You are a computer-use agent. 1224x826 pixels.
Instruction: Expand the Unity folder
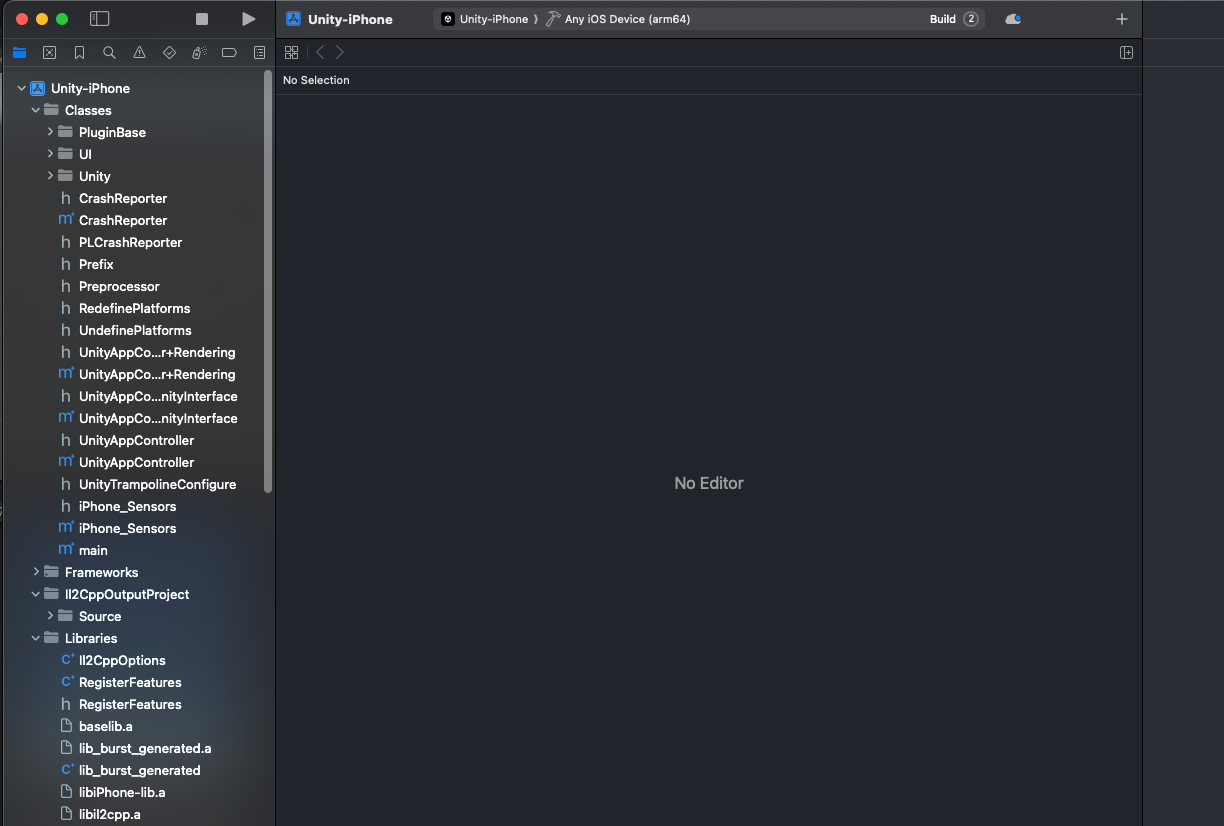pyautogui.click(x=50, y=176)
